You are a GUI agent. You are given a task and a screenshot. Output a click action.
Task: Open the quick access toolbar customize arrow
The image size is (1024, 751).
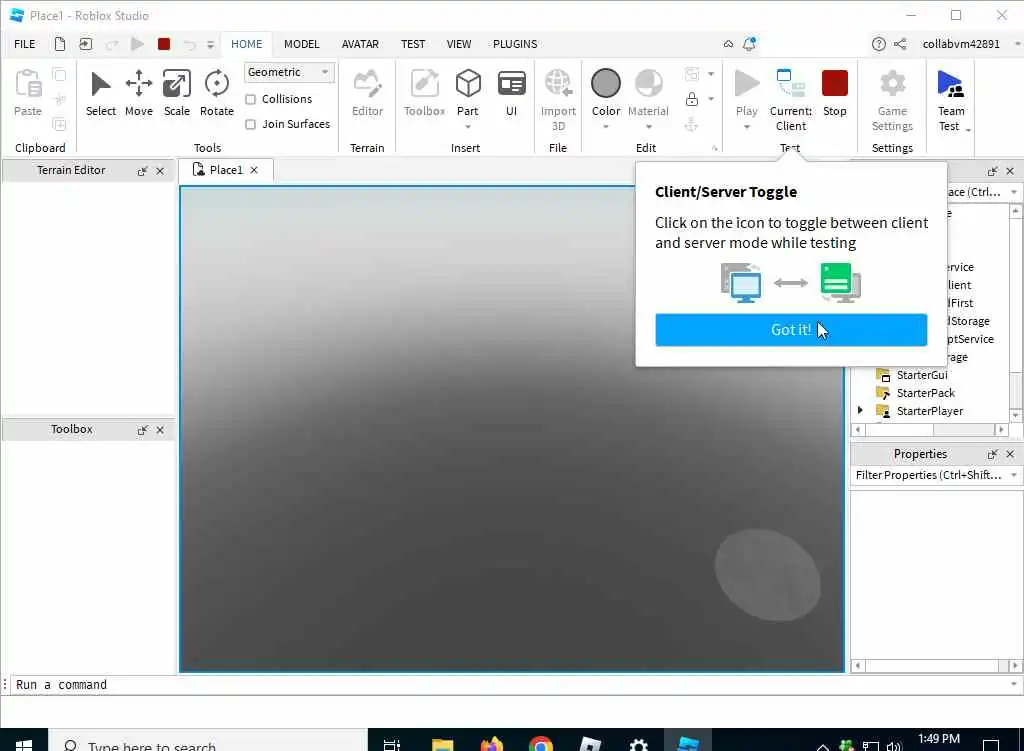pos(210,44)
